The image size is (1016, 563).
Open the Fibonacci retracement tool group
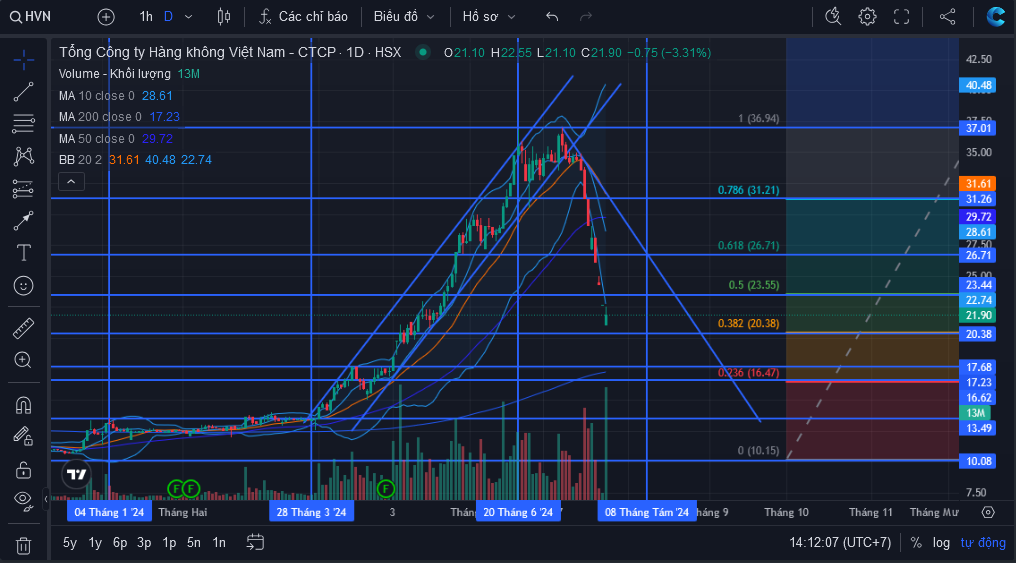pos(23,124)
